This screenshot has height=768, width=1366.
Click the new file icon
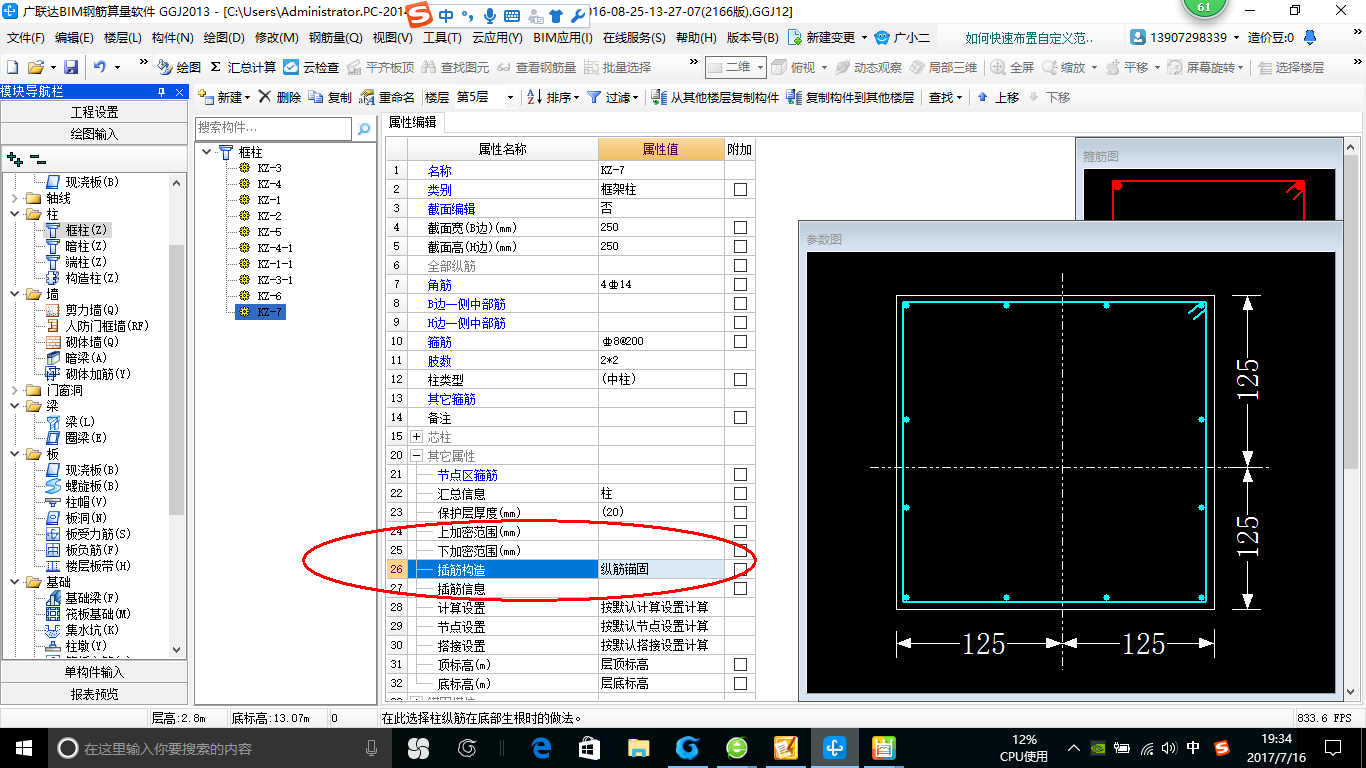tap(13, 67)
